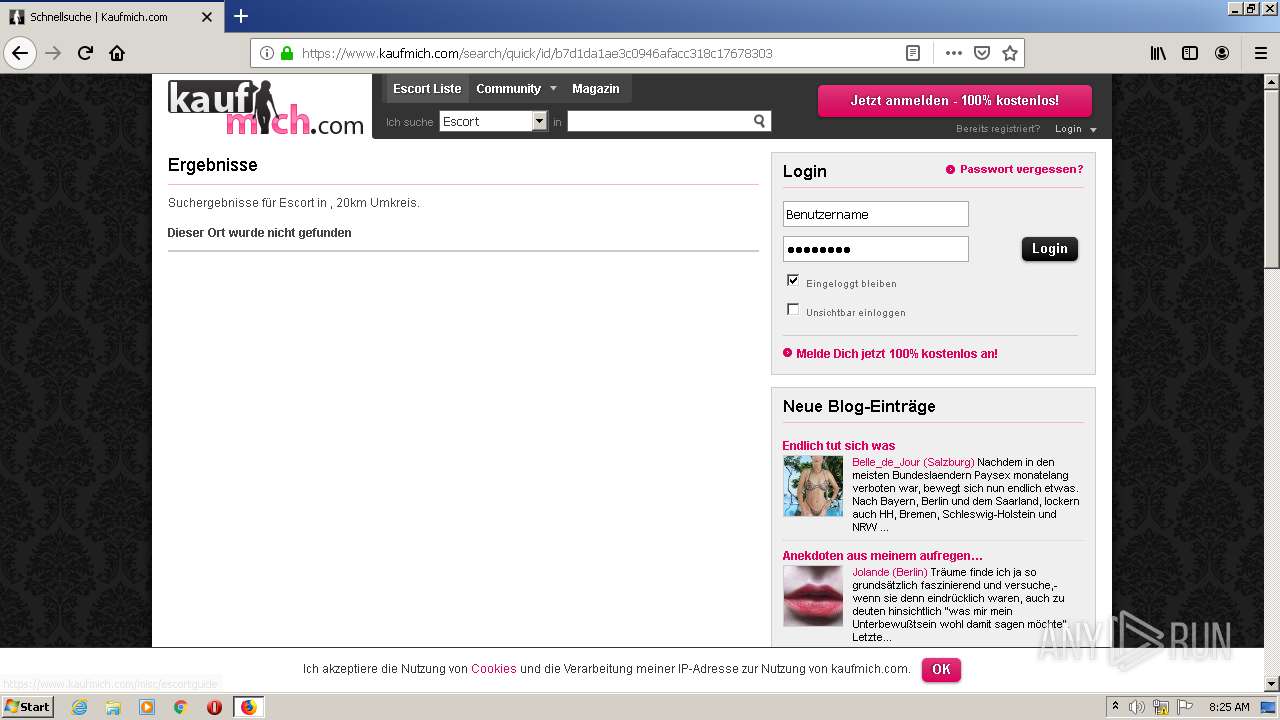The image size is (1280, 720).
Task: Open Escort Liste tab
Action: 427,89
